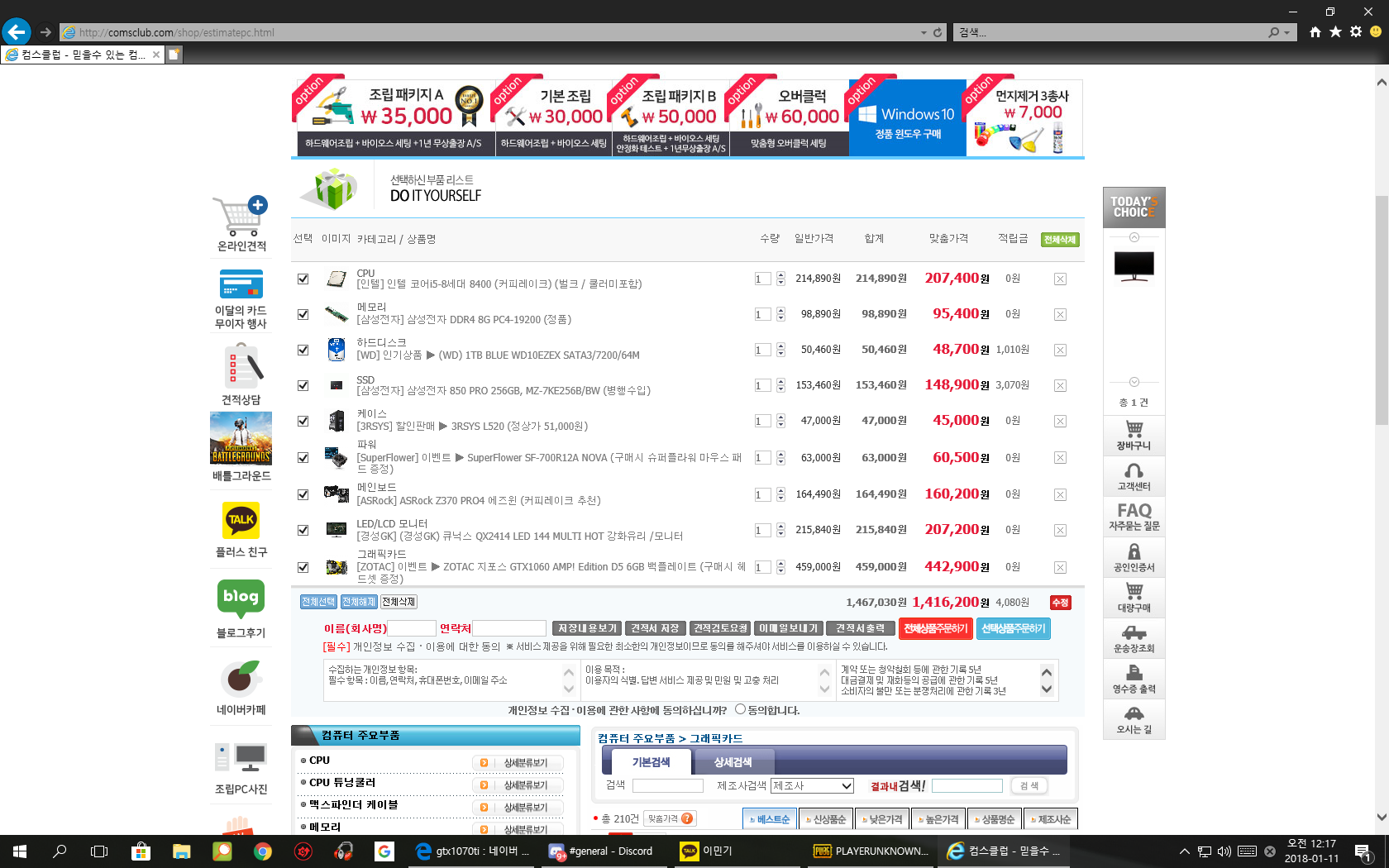1389x868 pixels.
Task: Open 영수증 출력 printer icon
Action: coord(1134,678)
